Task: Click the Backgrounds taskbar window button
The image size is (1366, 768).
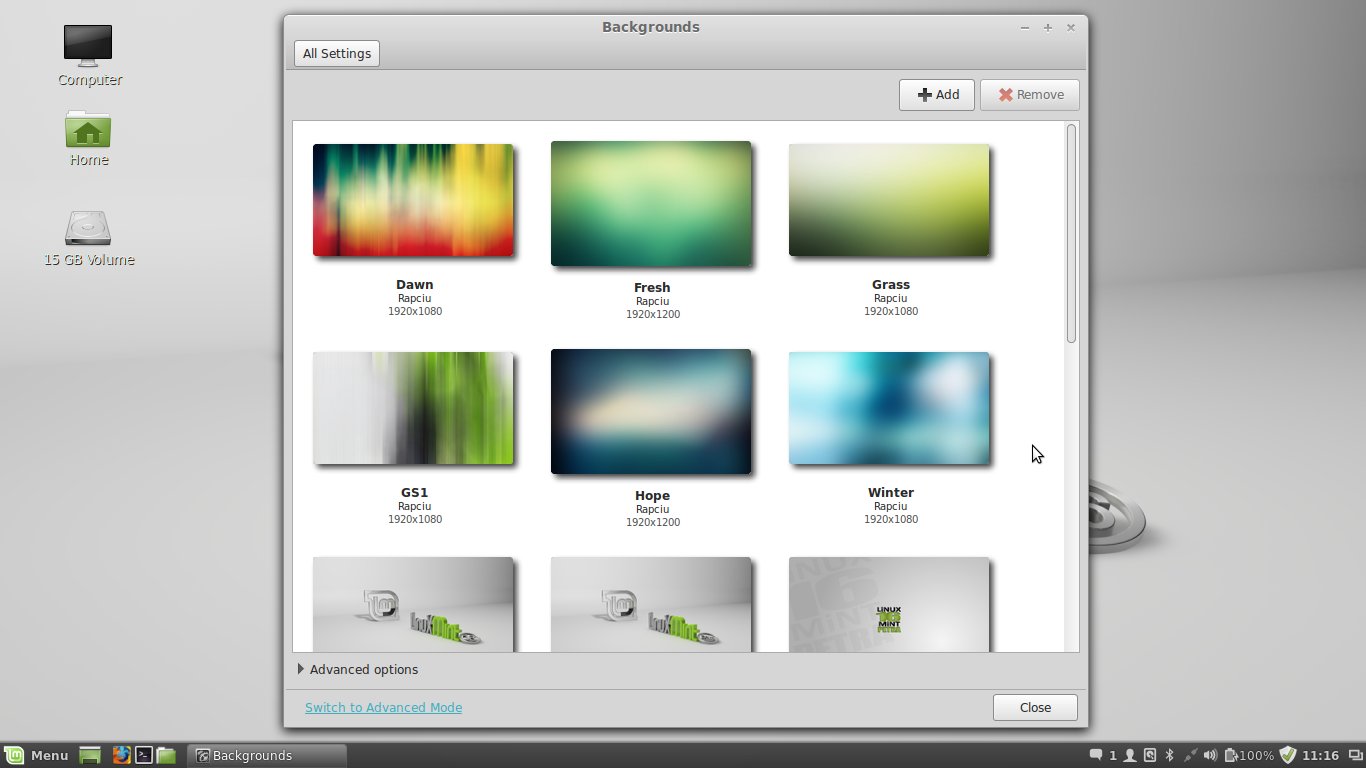Action: [x=267, y=755]
